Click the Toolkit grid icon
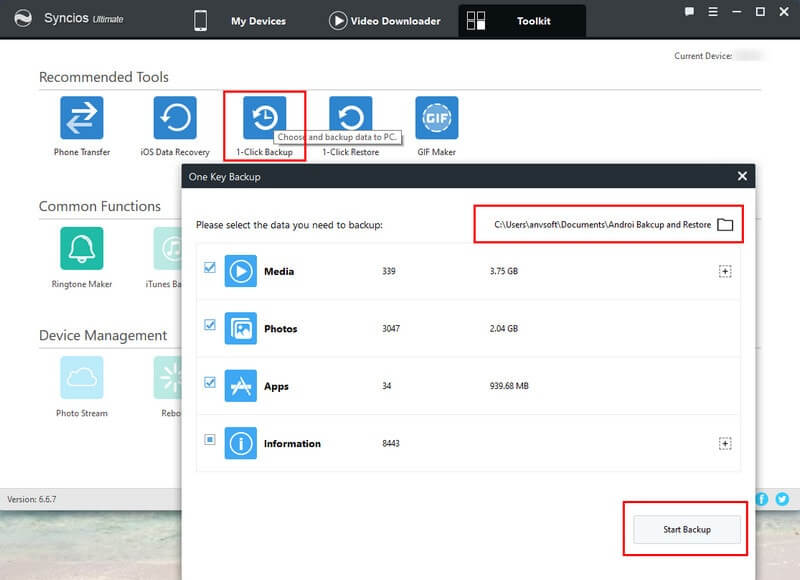The height and width of the screenshot is (580, 800). [x=476, y=20]
